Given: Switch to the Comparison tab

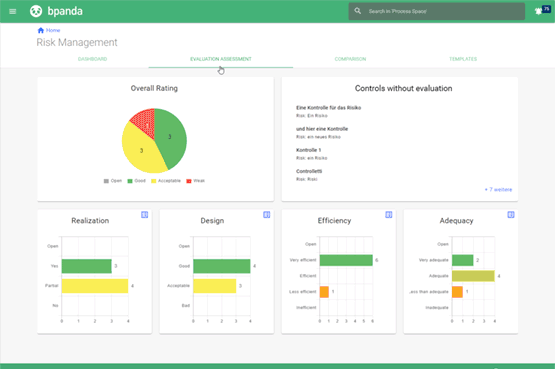Looking at the screenshot, I should click(x=350, y=59).
